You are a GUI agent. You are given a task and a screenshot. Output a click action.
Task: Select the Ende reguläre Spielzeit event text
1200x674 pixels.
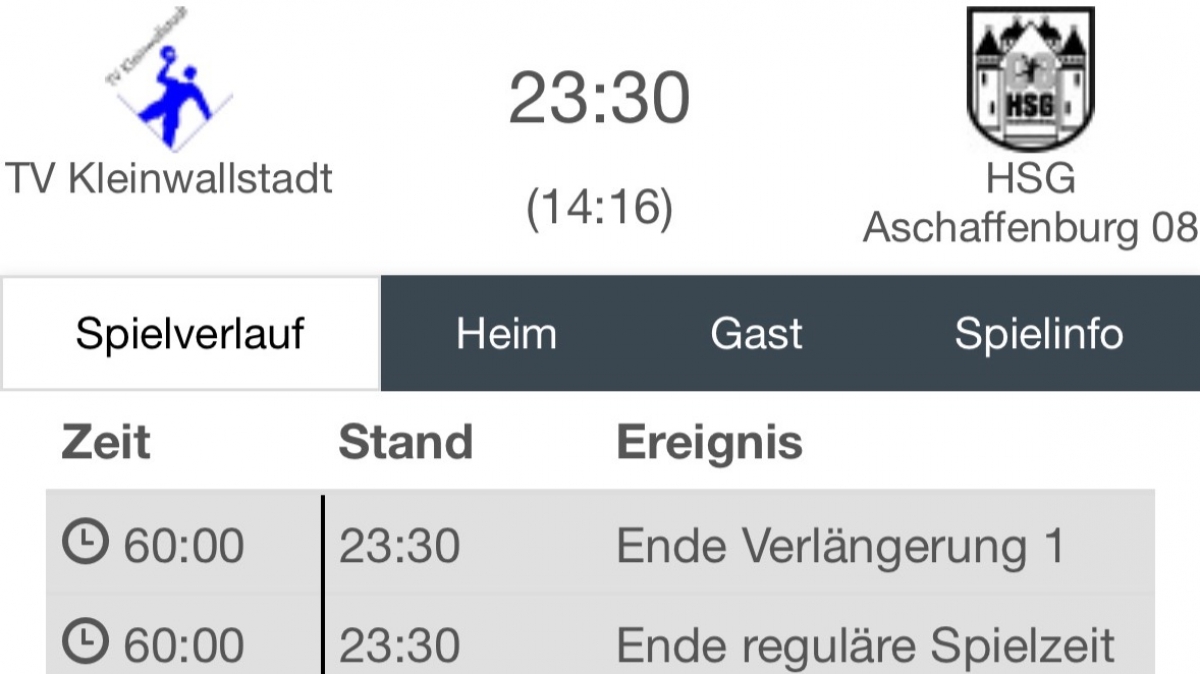click(865, 645)
